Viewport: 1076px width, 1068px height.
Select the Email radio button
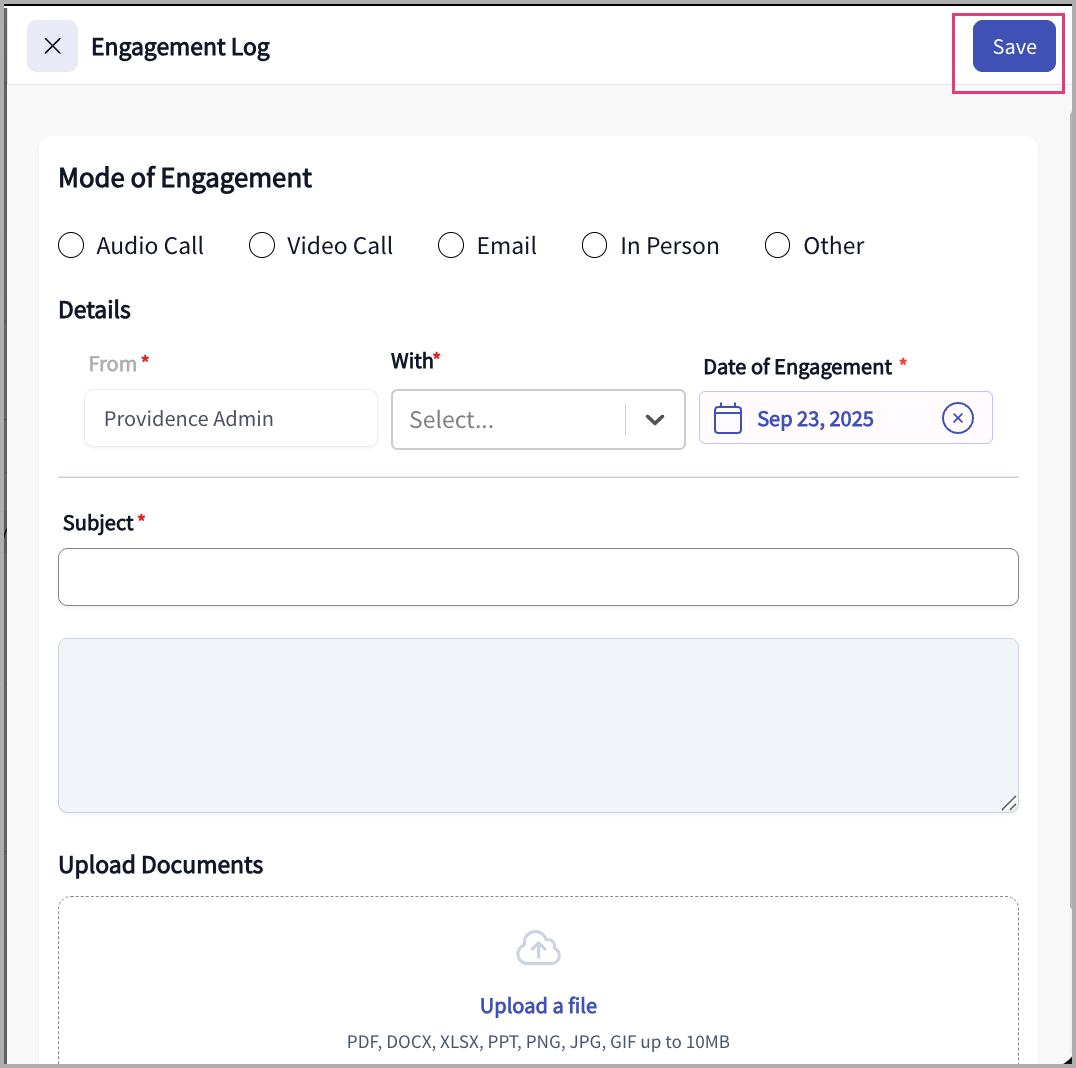[x=451, y=246]
